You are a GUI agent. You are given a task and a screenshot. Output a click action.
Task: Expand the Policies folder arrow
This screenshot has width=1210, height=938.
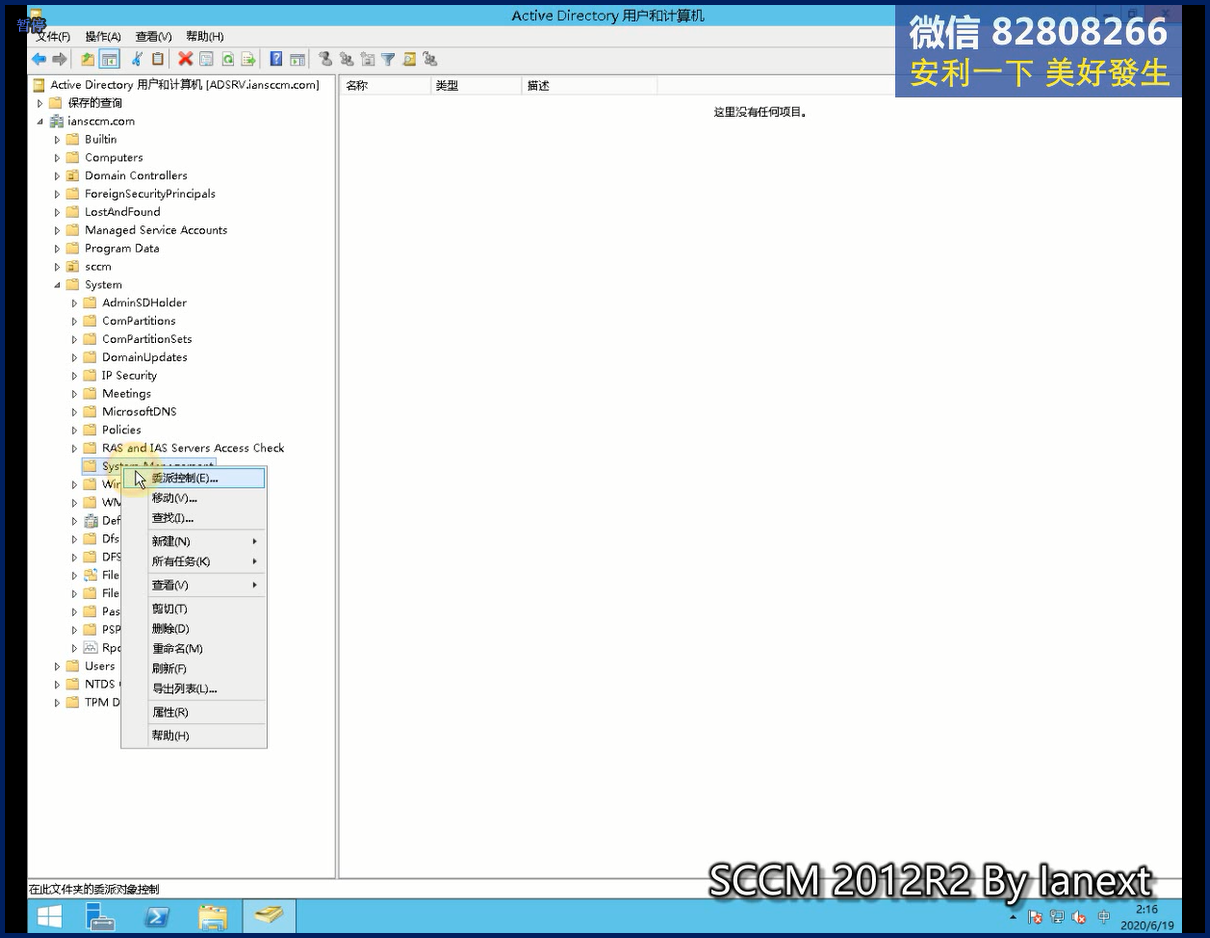(74, 430)
